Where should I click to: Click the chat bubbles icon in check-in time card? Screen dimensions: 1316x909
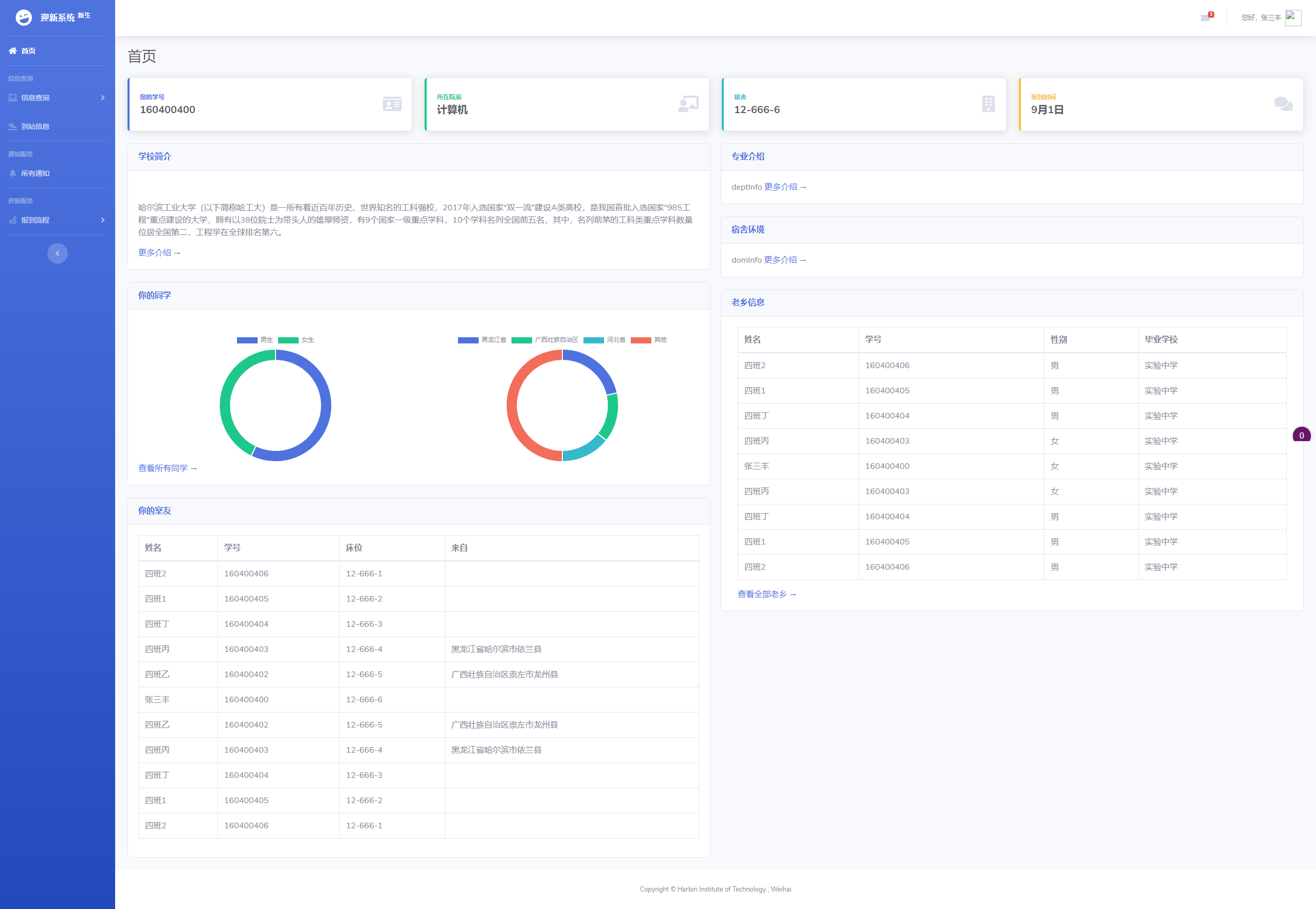point(1283,104)
